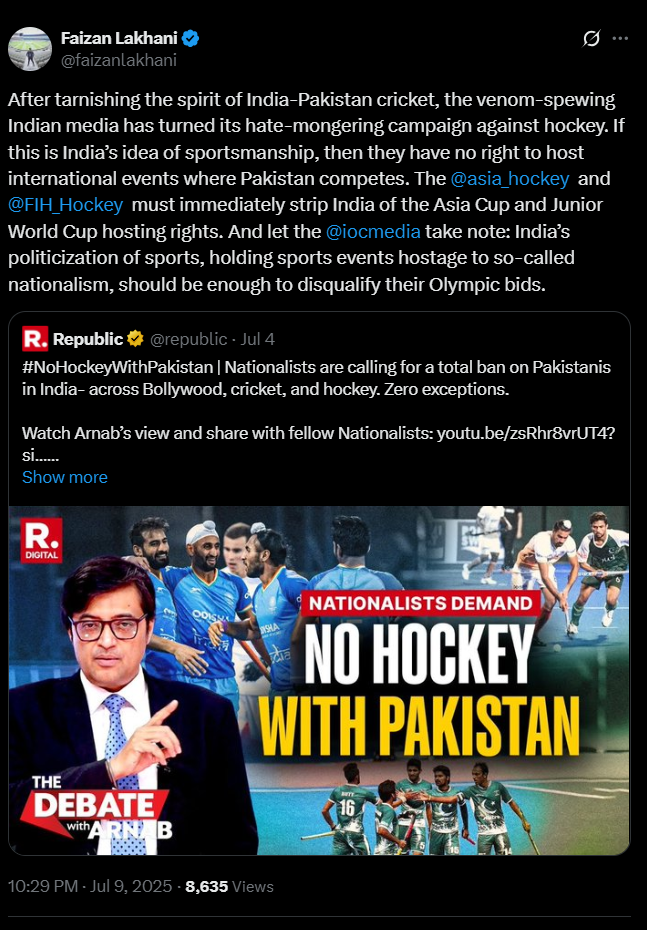The height and width of the screenshot is (930, 647).
Task: Expand quoted tweet with Show more
Action: pyautogui.click(x=65, y=477)
